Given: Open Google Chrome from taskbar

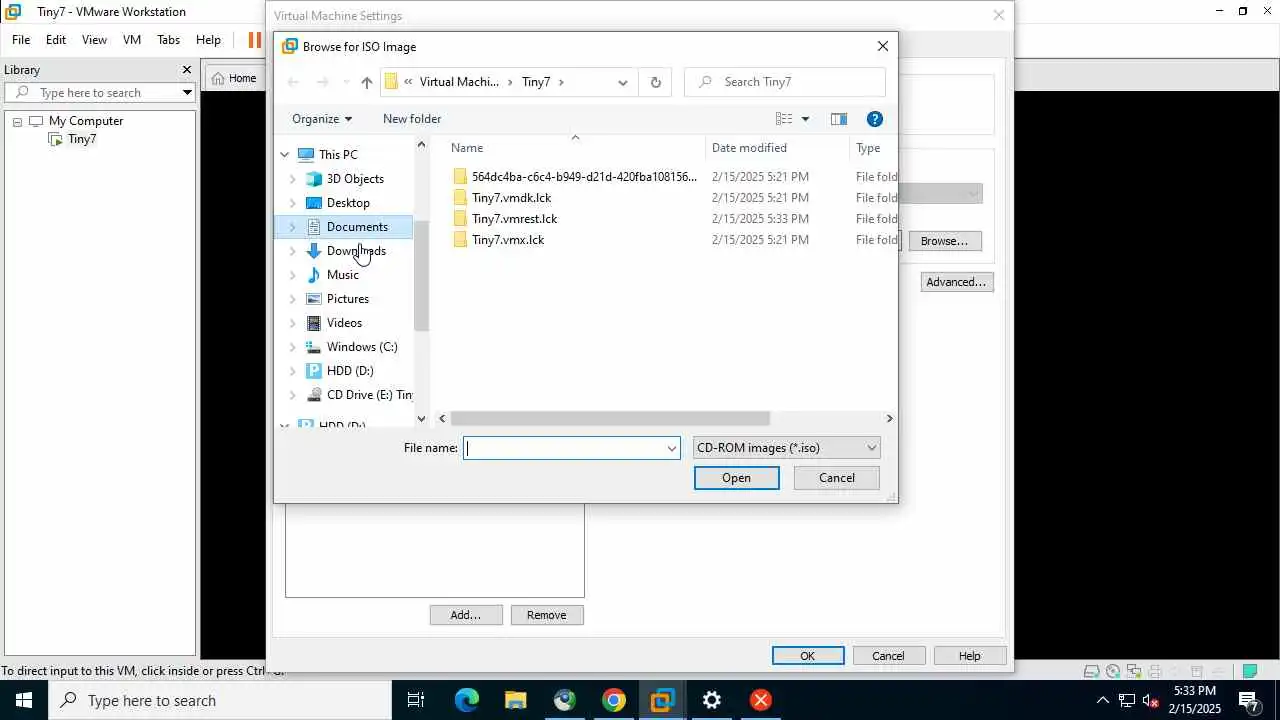Looking at the screenshot, I should (614, 700).
